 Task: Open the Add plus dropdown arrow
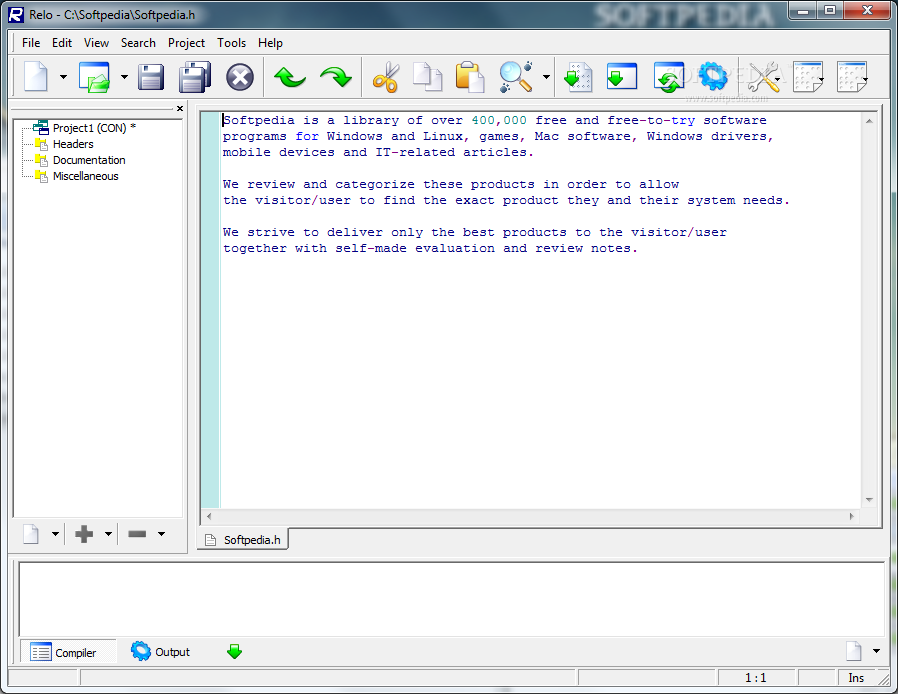point(108,534)
